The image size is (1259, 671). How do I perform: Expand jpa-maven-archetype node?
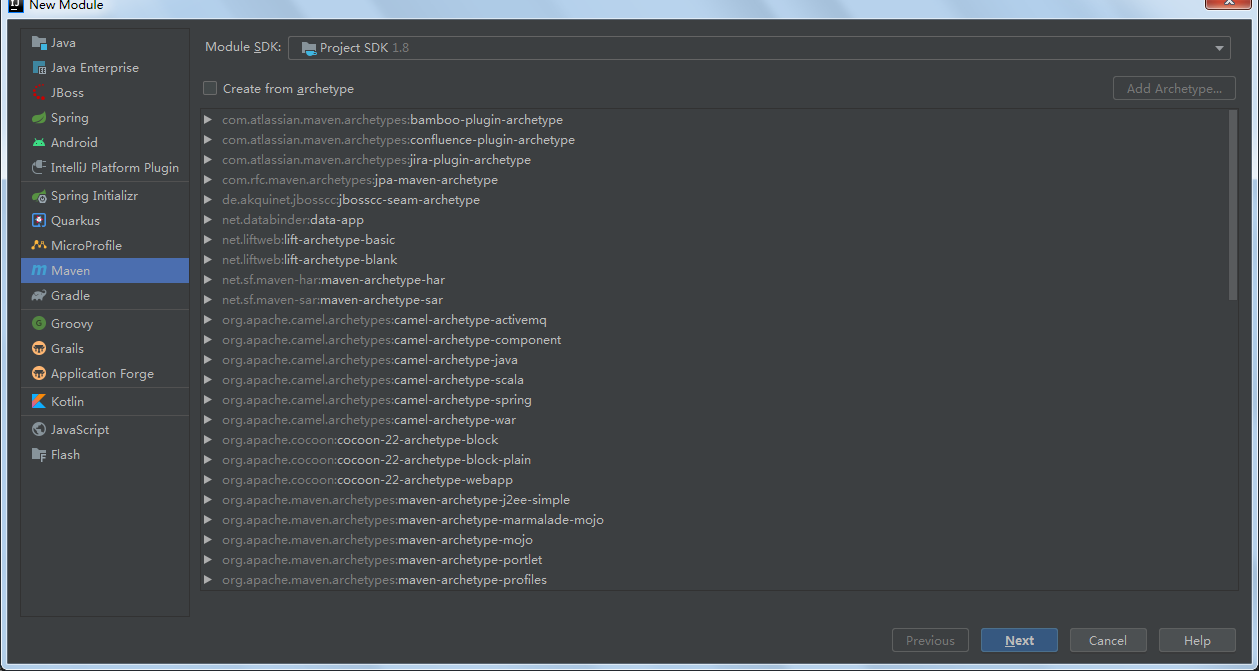click(x=208, y=180)
